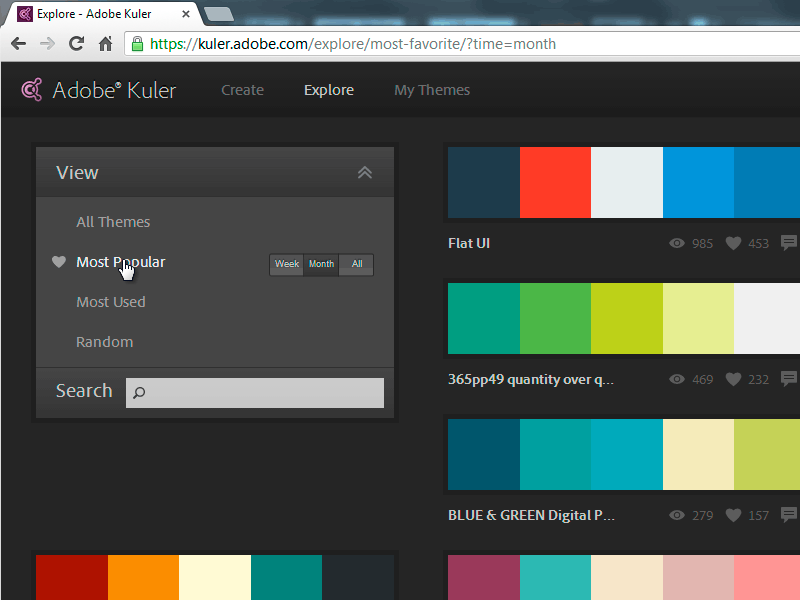Pick the dark navy swatch in Flat UI
The image size is (800, 600).
tap(484, 183)
